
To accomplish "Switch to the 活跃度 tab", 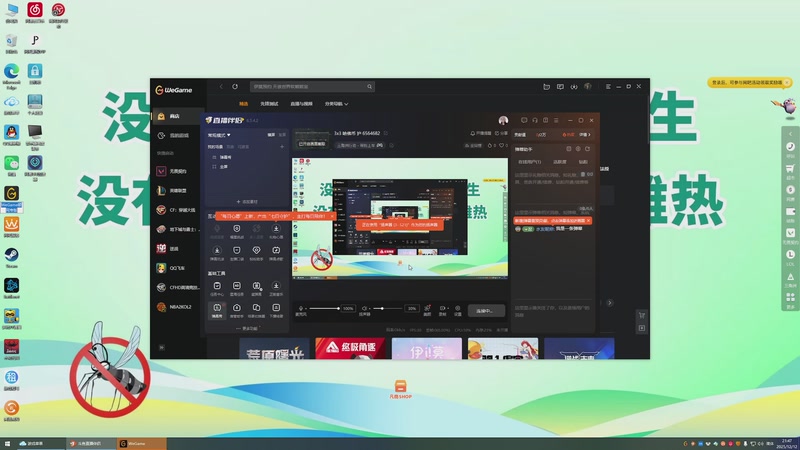I will point(560,162).
